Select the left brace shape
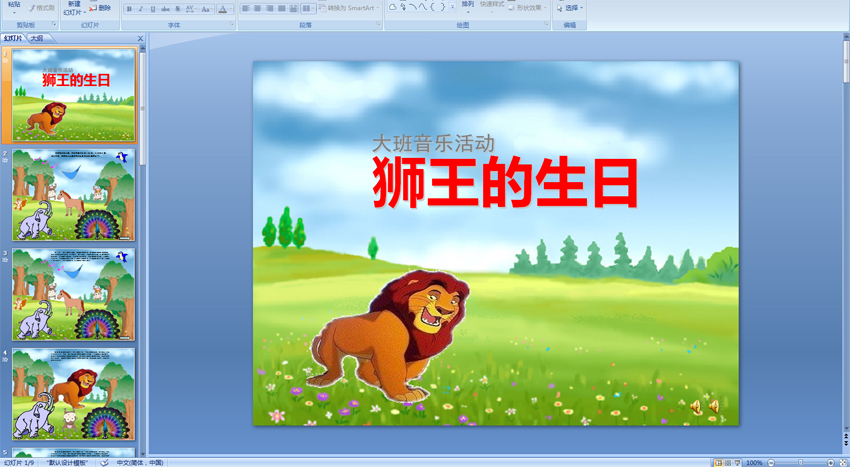The width and height of the screenshot is (850, 467). (x=432, y=7)
